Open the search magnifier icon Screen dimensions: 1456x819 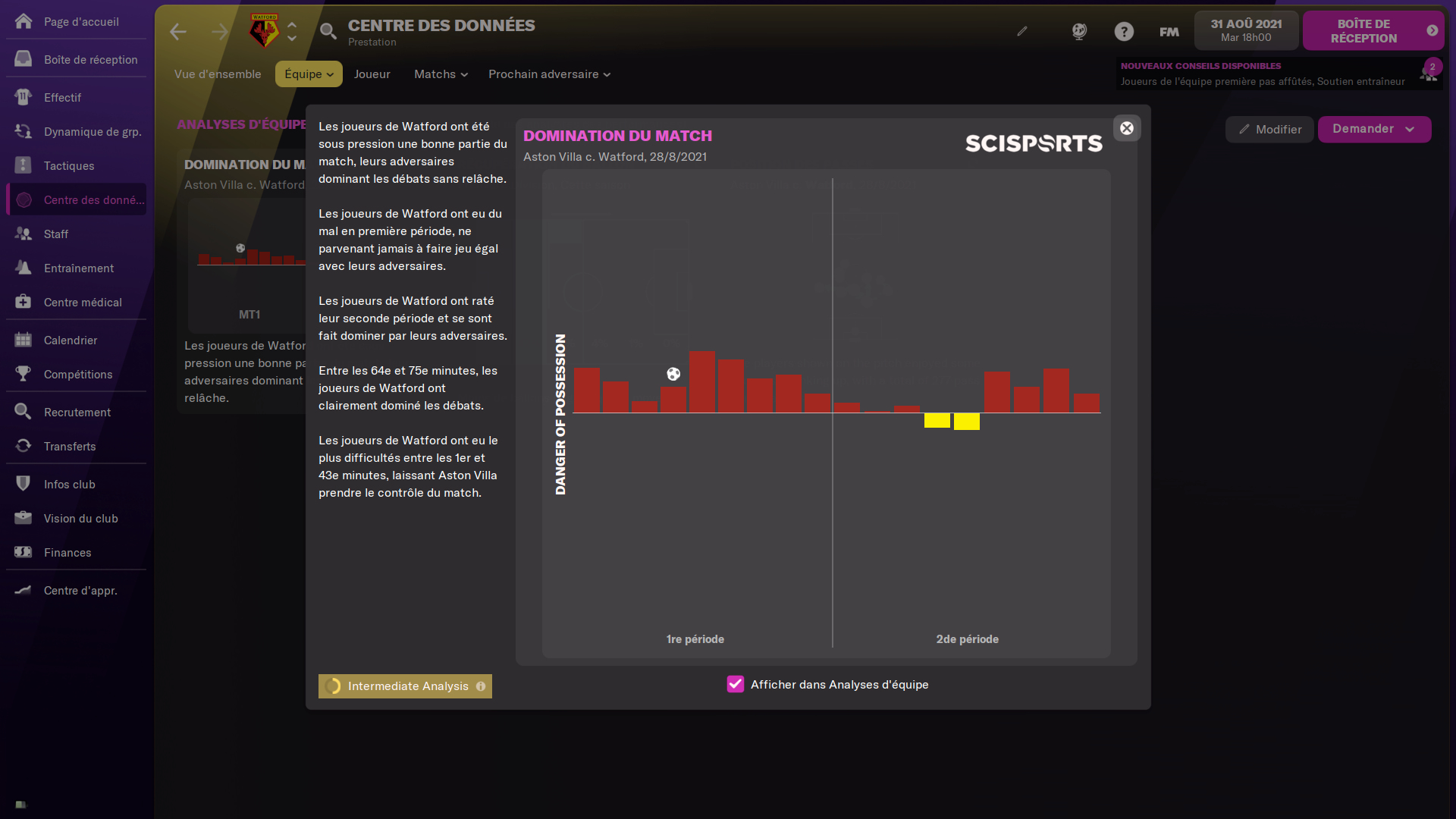coord(328,31)
